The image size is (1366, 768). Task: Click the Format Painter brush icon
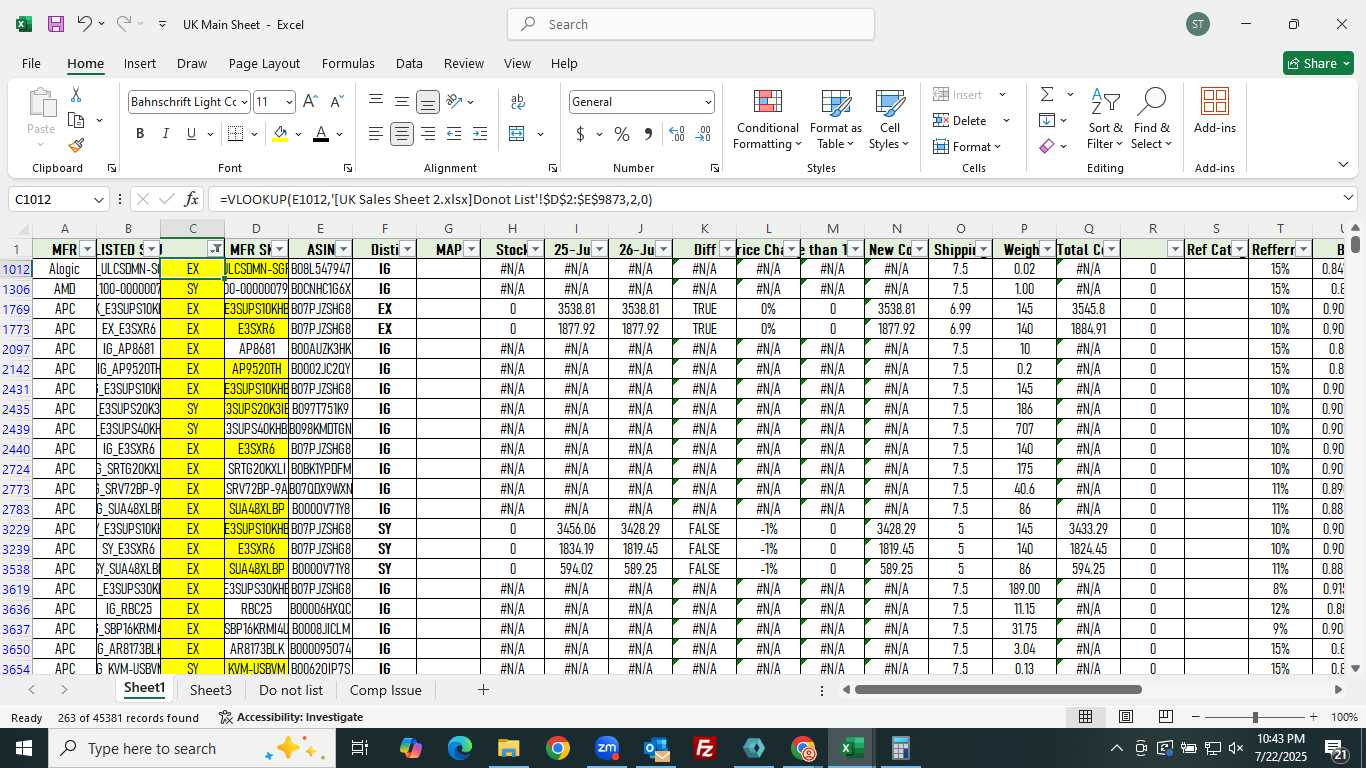(x=76, y=145)
